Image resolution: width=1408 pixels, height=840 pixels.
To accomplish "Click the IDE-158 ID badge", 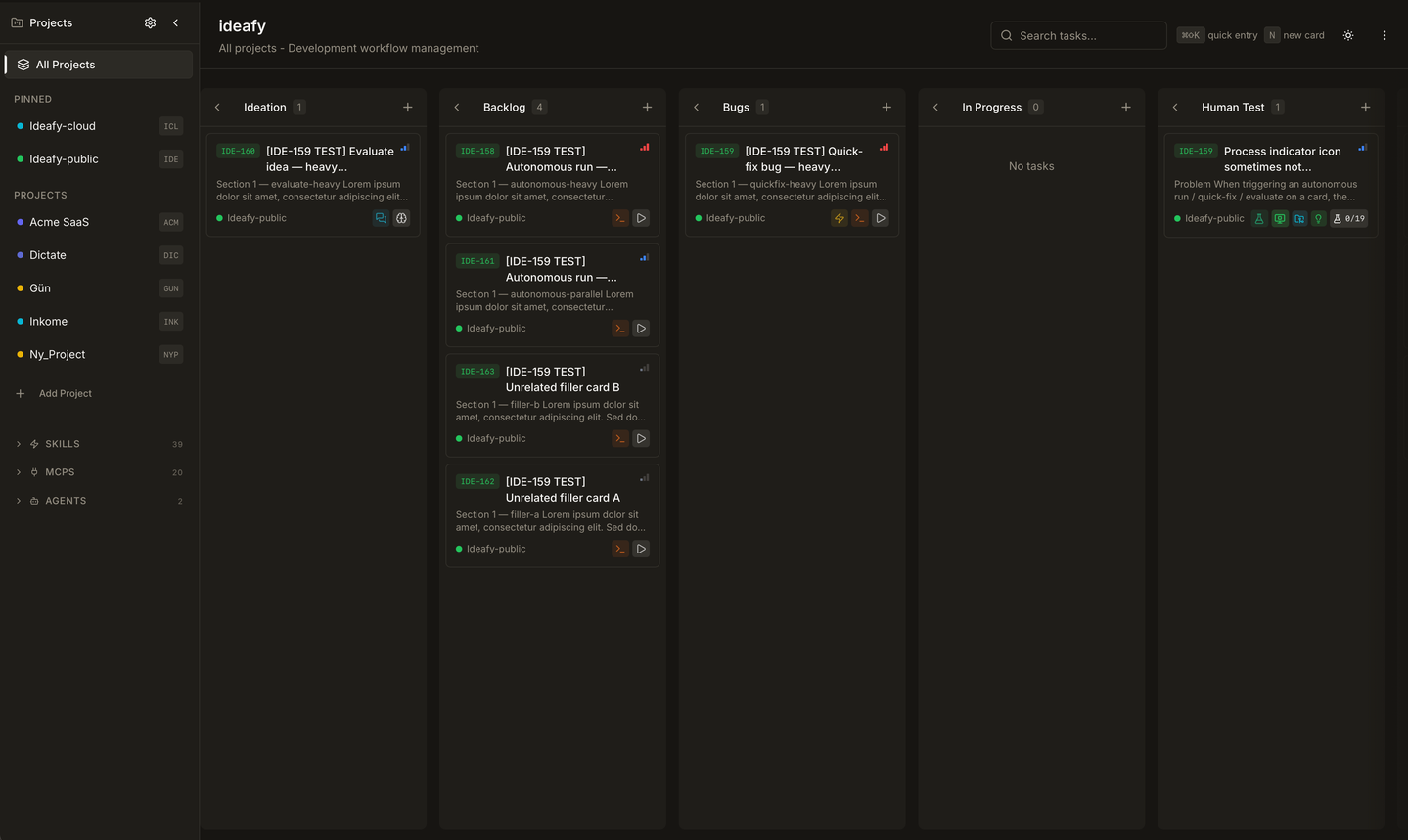I will [477, 151].
